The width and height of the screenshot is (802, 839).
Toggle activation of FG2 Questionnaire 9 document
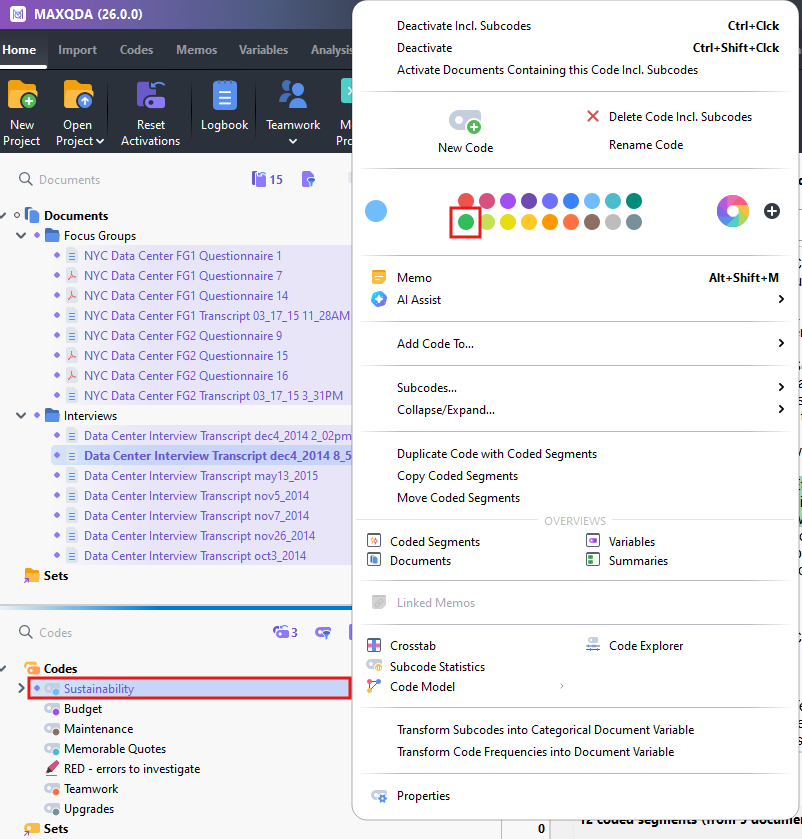57,335
